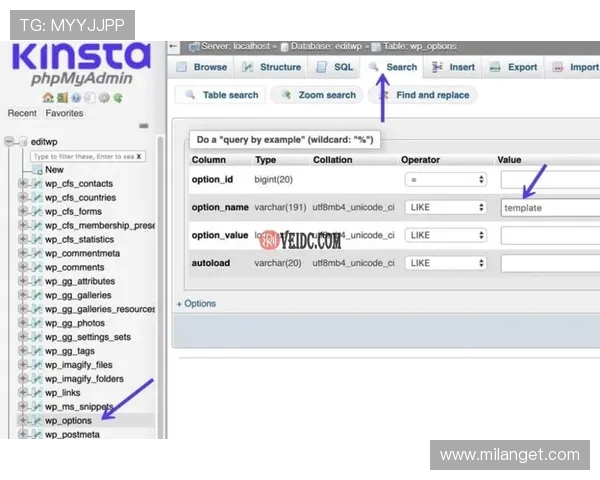The height and width of the screenshot is (480, 600).
Task: Expand the + Options link
Action: point(197,303)
